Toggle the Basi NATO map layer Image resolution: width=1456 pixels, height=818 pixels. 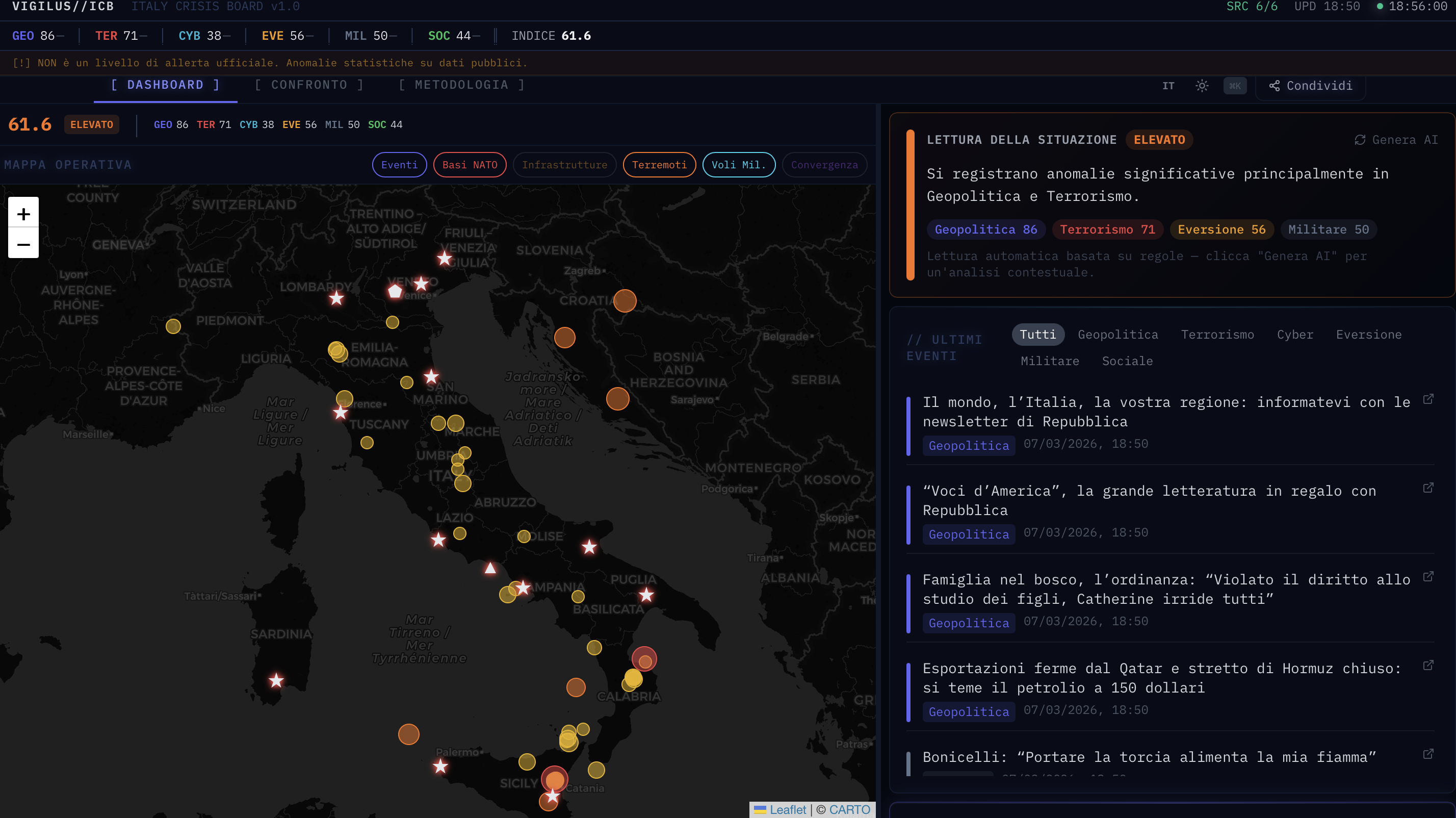(469, 165)
